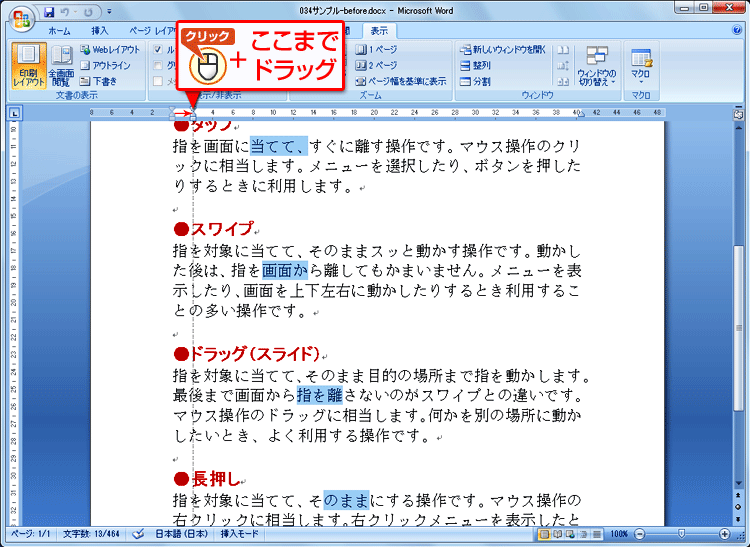750x547 pixels.
Task: Select outline view icon in status bar
Action: [x=584, y=534]
